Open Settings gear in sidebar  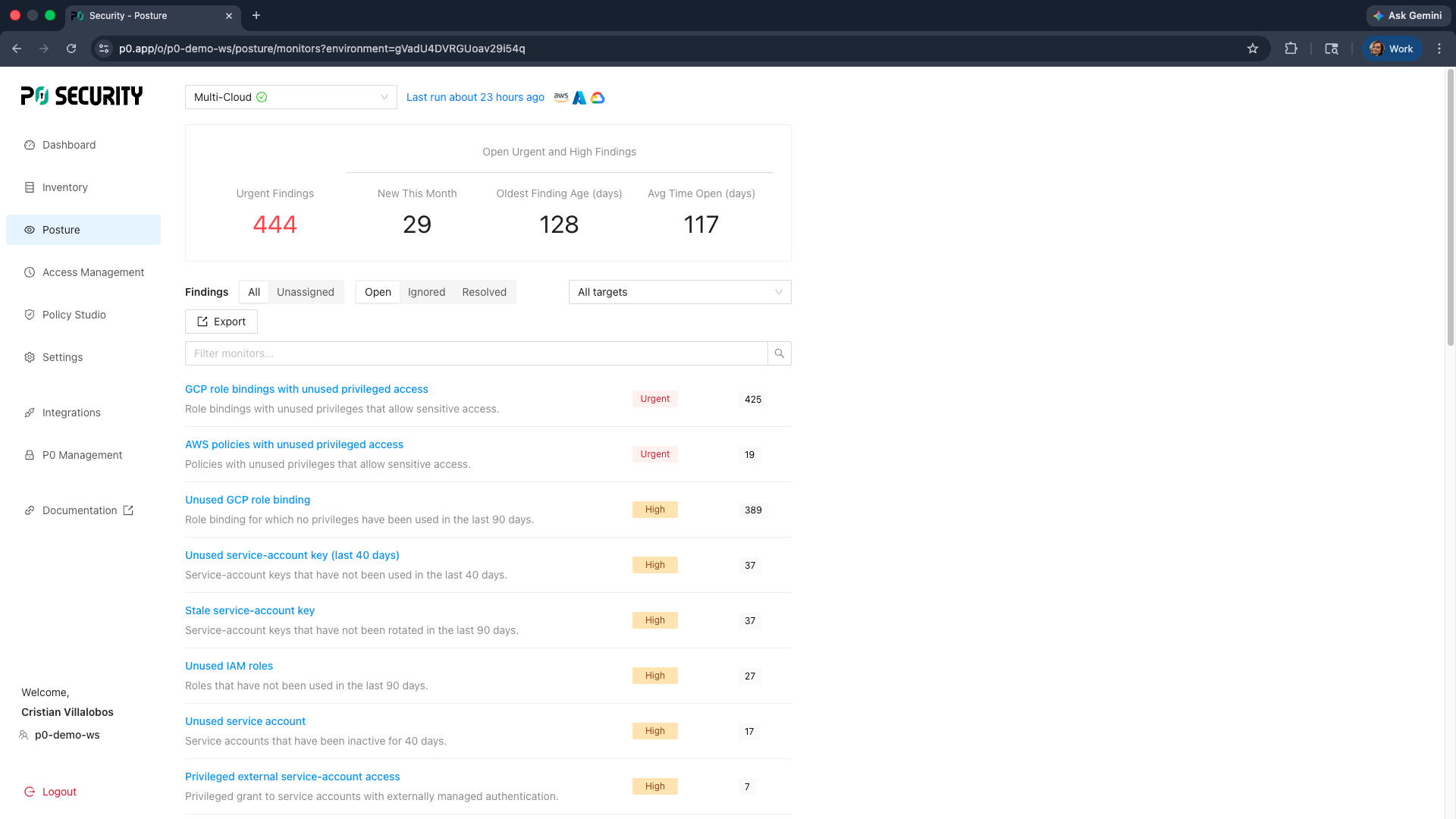coord(30,357)
